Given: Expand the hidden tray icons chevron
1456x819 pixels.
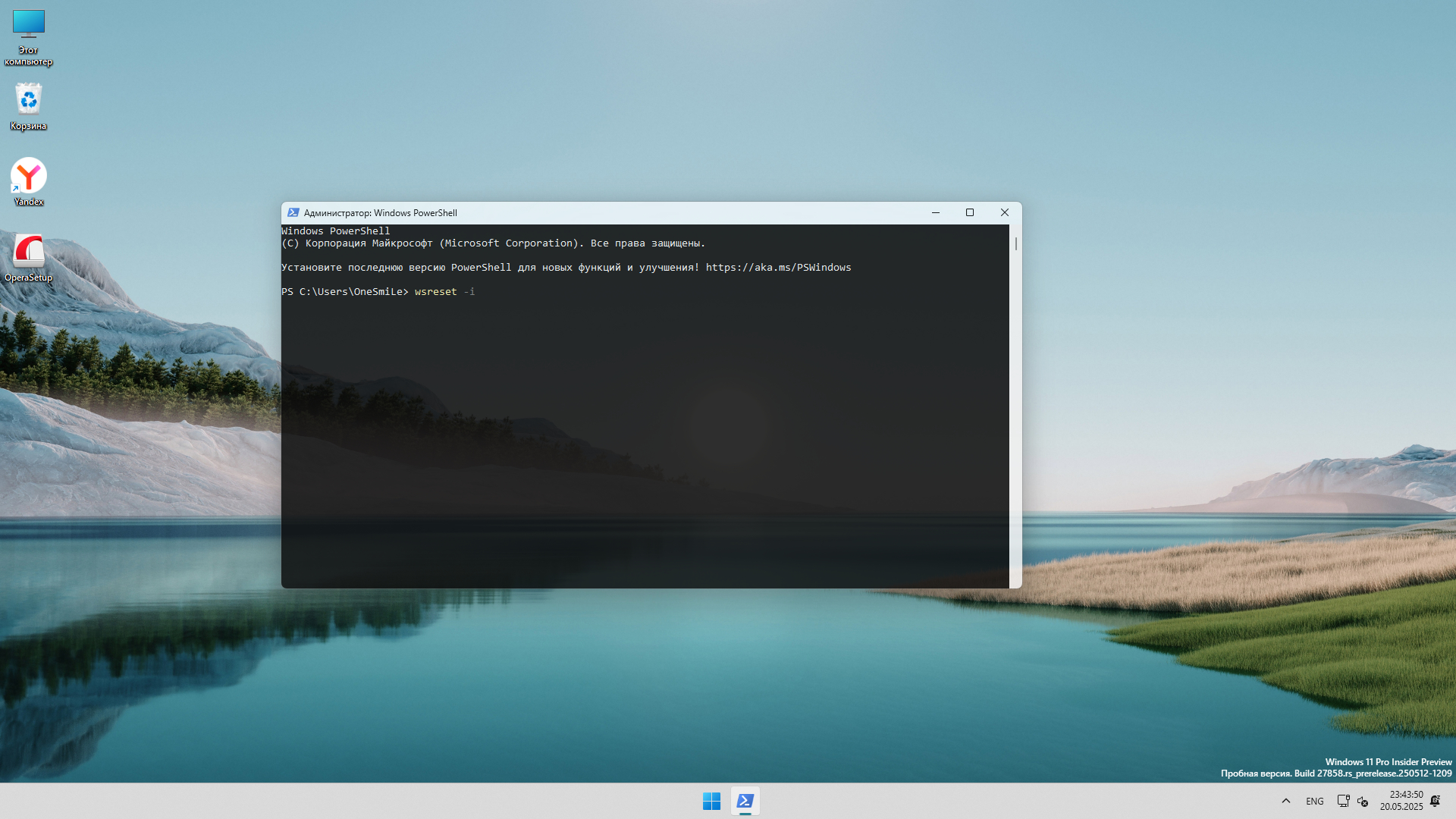Looking at the screenshot, I should [1286, 801].
